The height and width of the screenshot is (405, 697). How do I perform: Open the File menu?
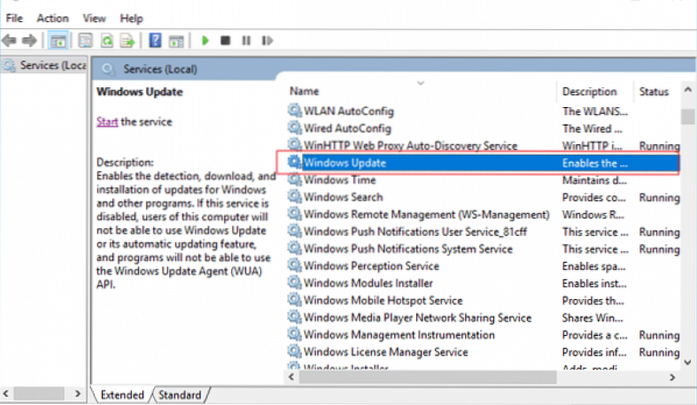[x=13, y=18]
